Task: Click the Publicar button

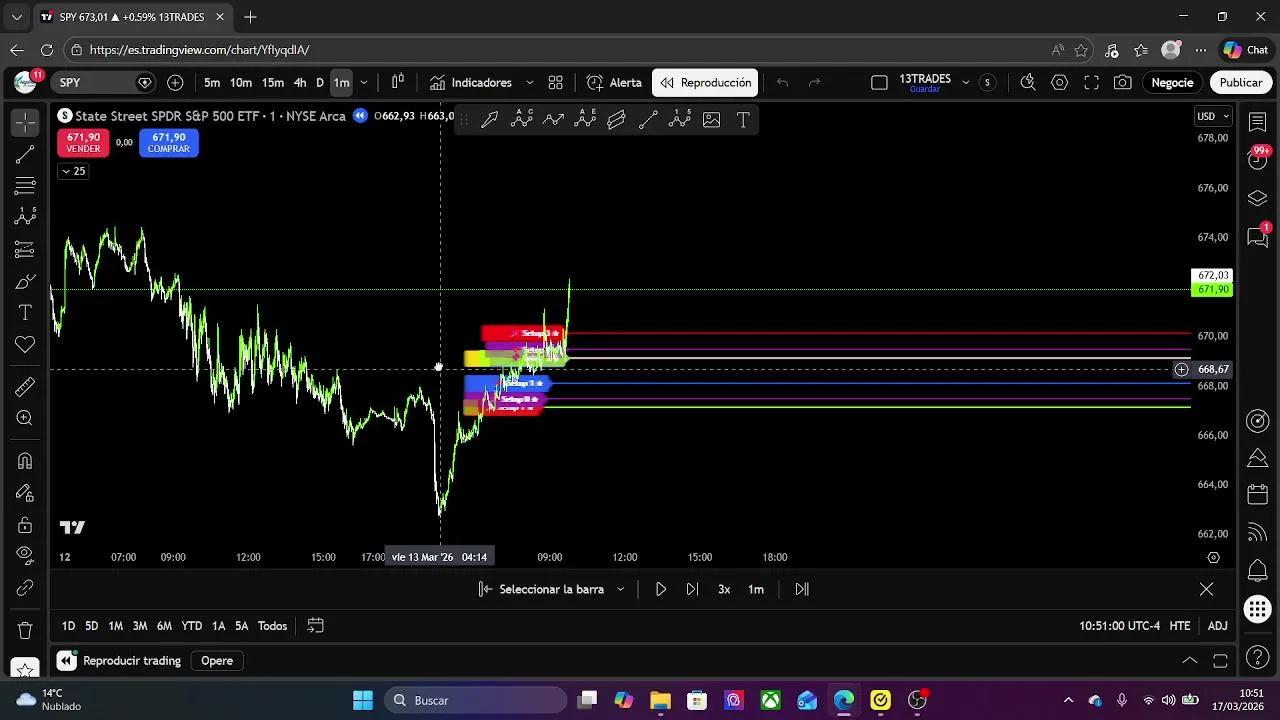Action: (1240, 83)
